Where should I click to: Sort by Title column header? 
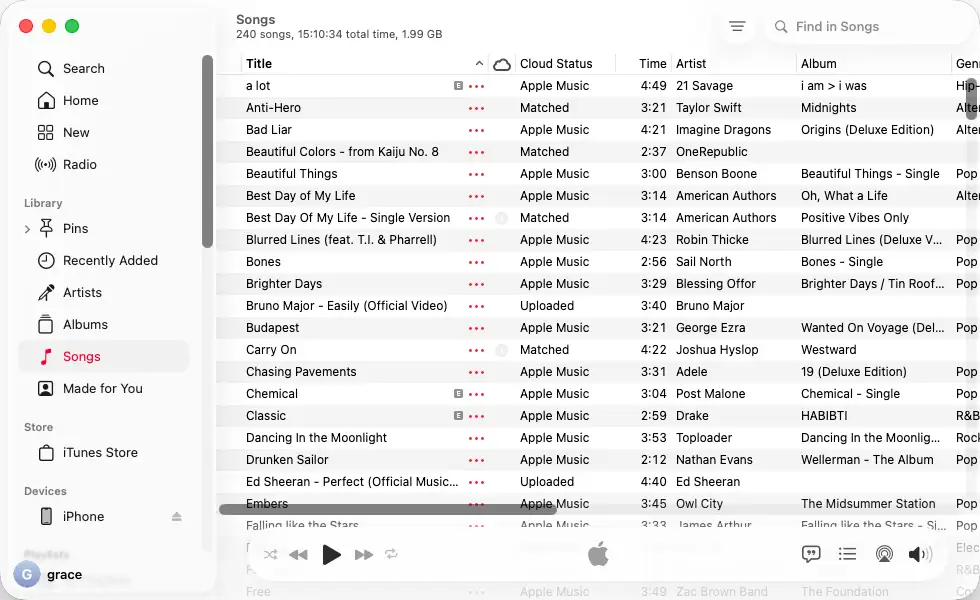click(364, 64)
